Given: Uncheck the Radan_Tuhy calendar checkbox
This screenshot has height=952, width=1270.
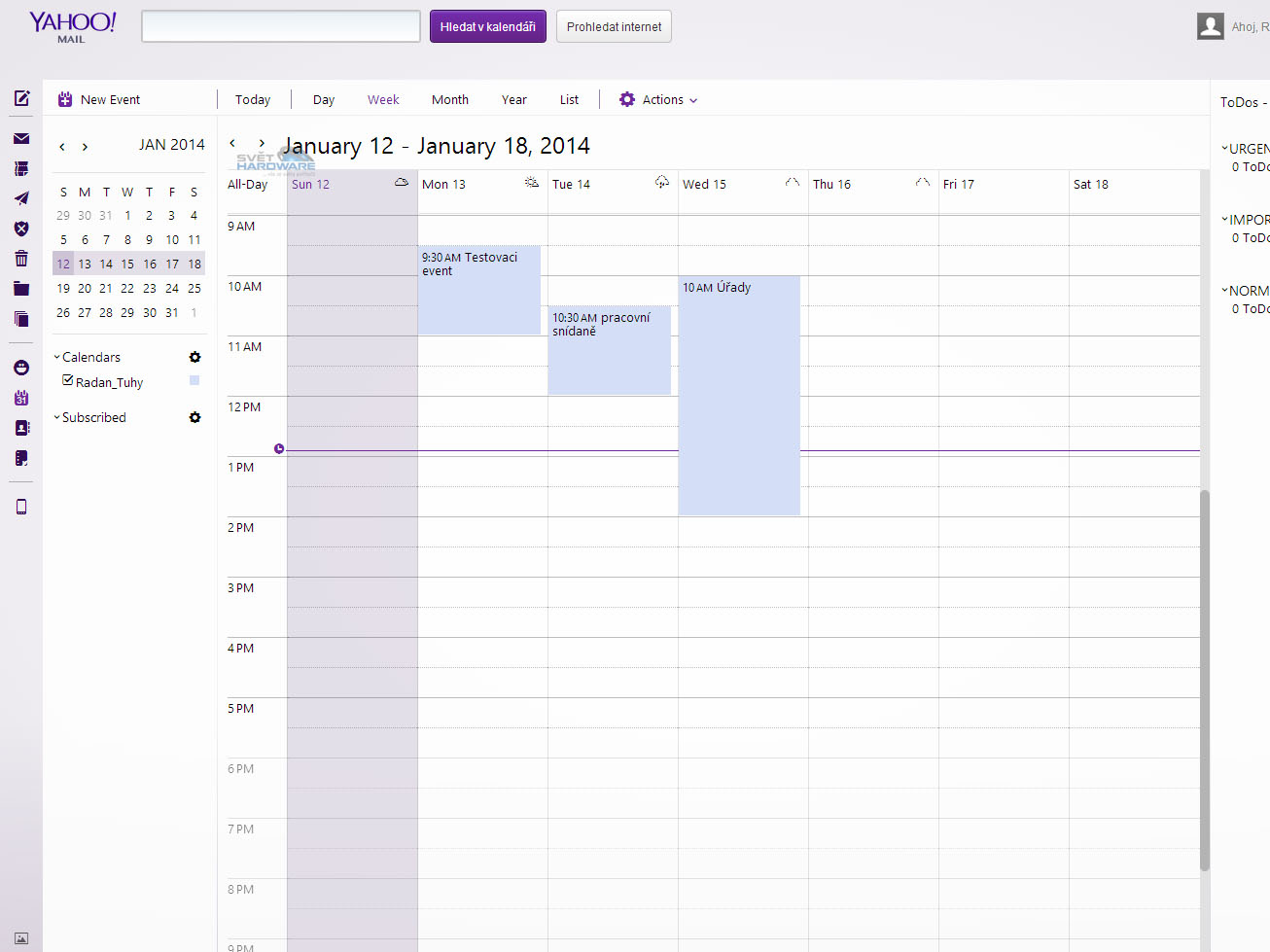Looking at the screenshot, I should [x=68, y=380].
